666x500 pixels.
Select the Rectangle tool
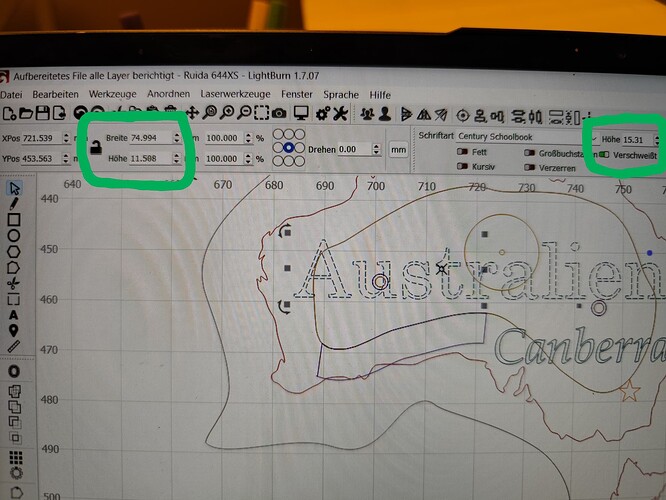14,220
